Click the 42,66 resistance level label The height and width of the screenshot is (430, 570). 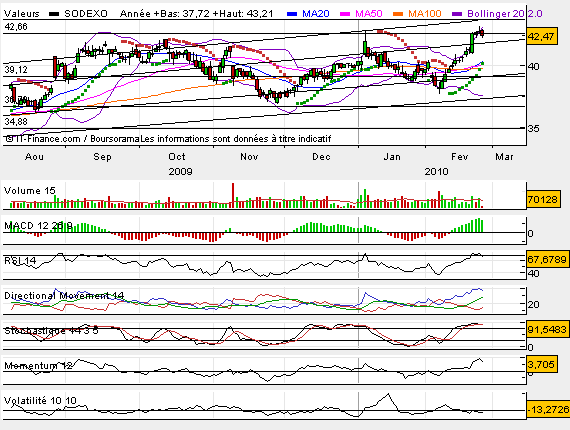tap(16, 27)
